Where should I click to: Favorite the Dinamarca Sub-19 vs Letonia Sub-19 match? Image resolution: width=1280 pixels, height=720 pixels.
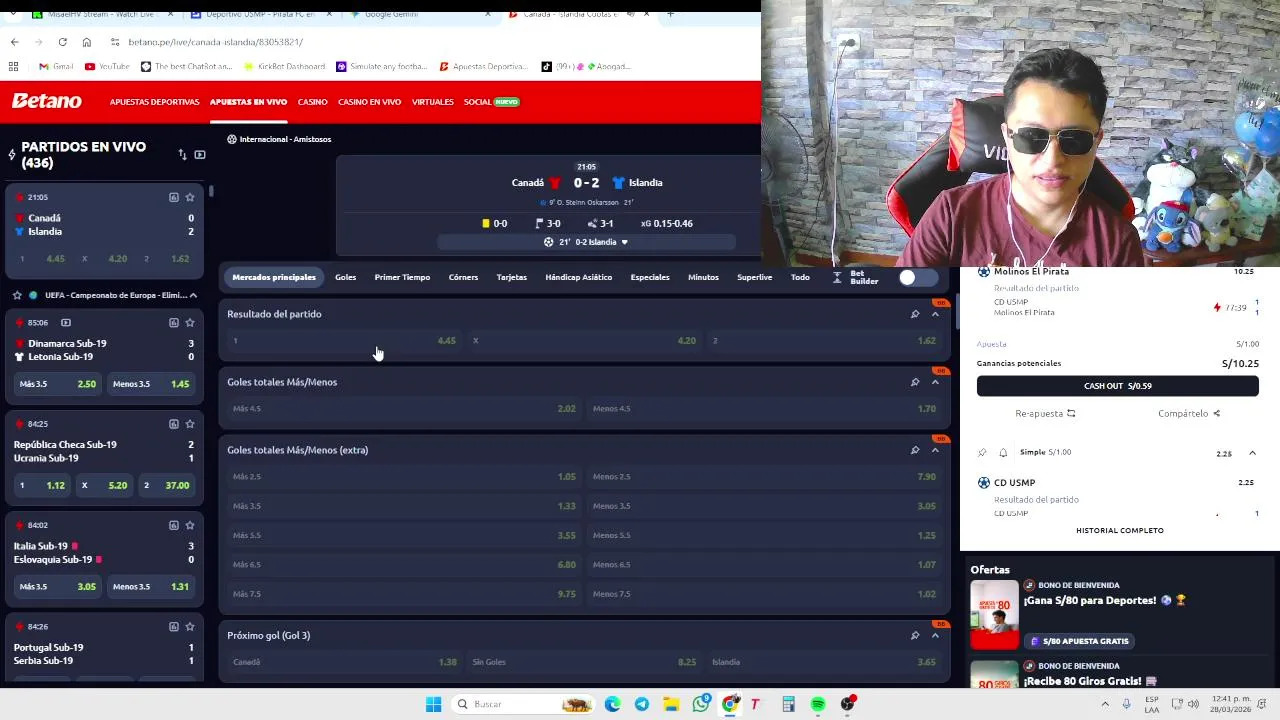(190, 323)
